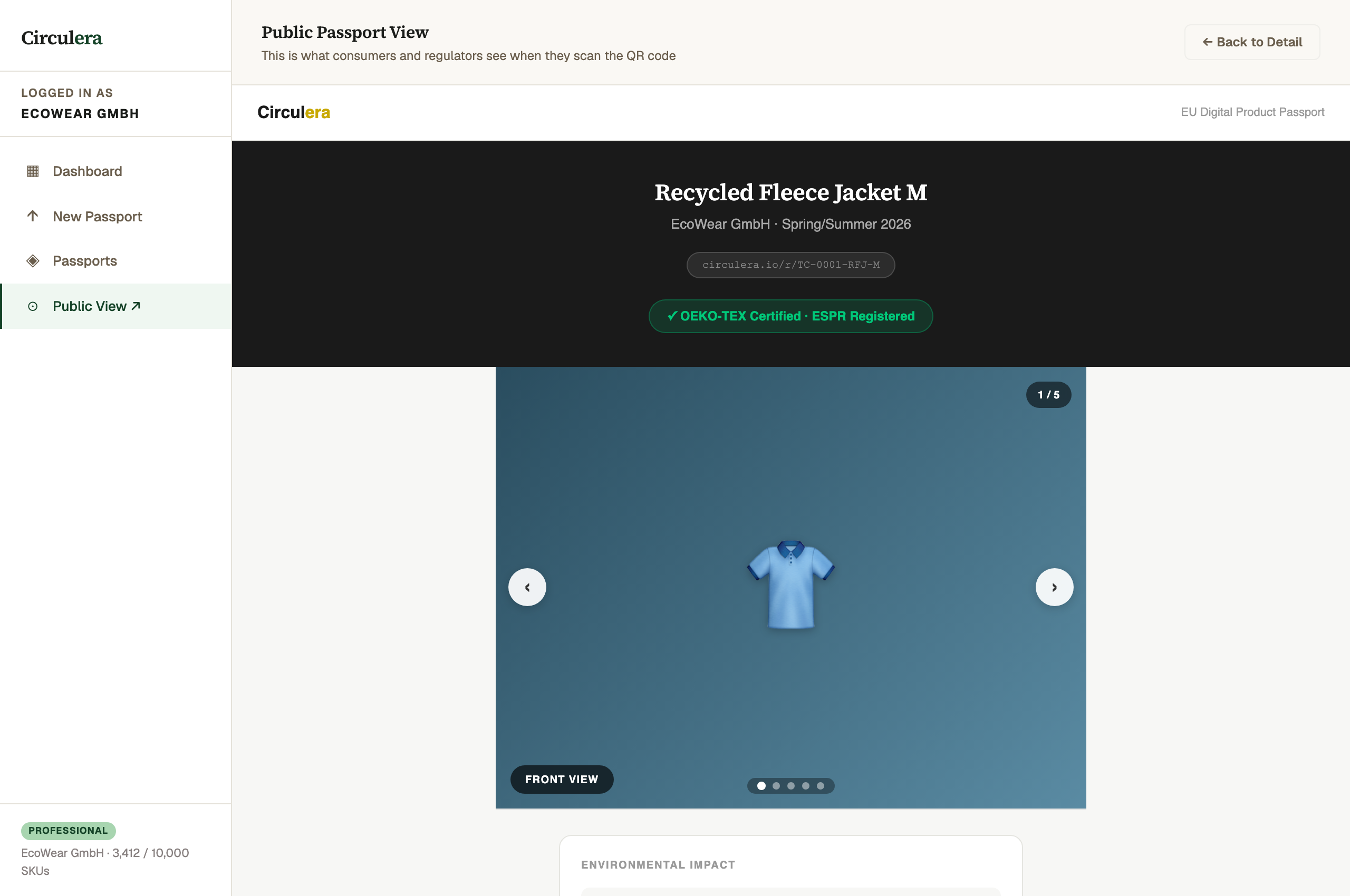Click the Dashboard grid icon in sidebar
Screen dimensions: 1350x896
pos(33,171)
